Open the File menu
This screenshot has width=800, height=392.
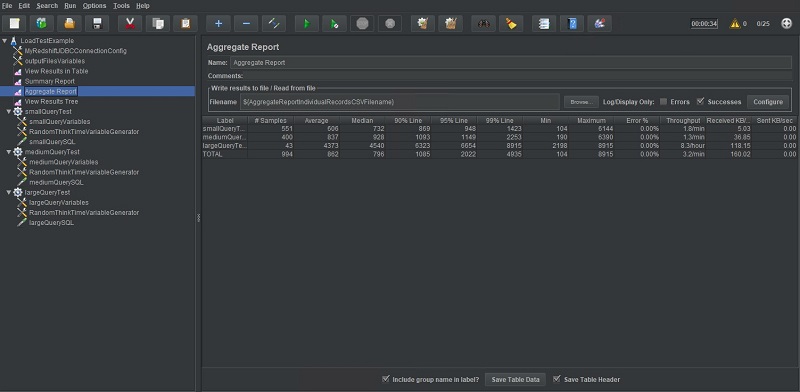(7, 6)
